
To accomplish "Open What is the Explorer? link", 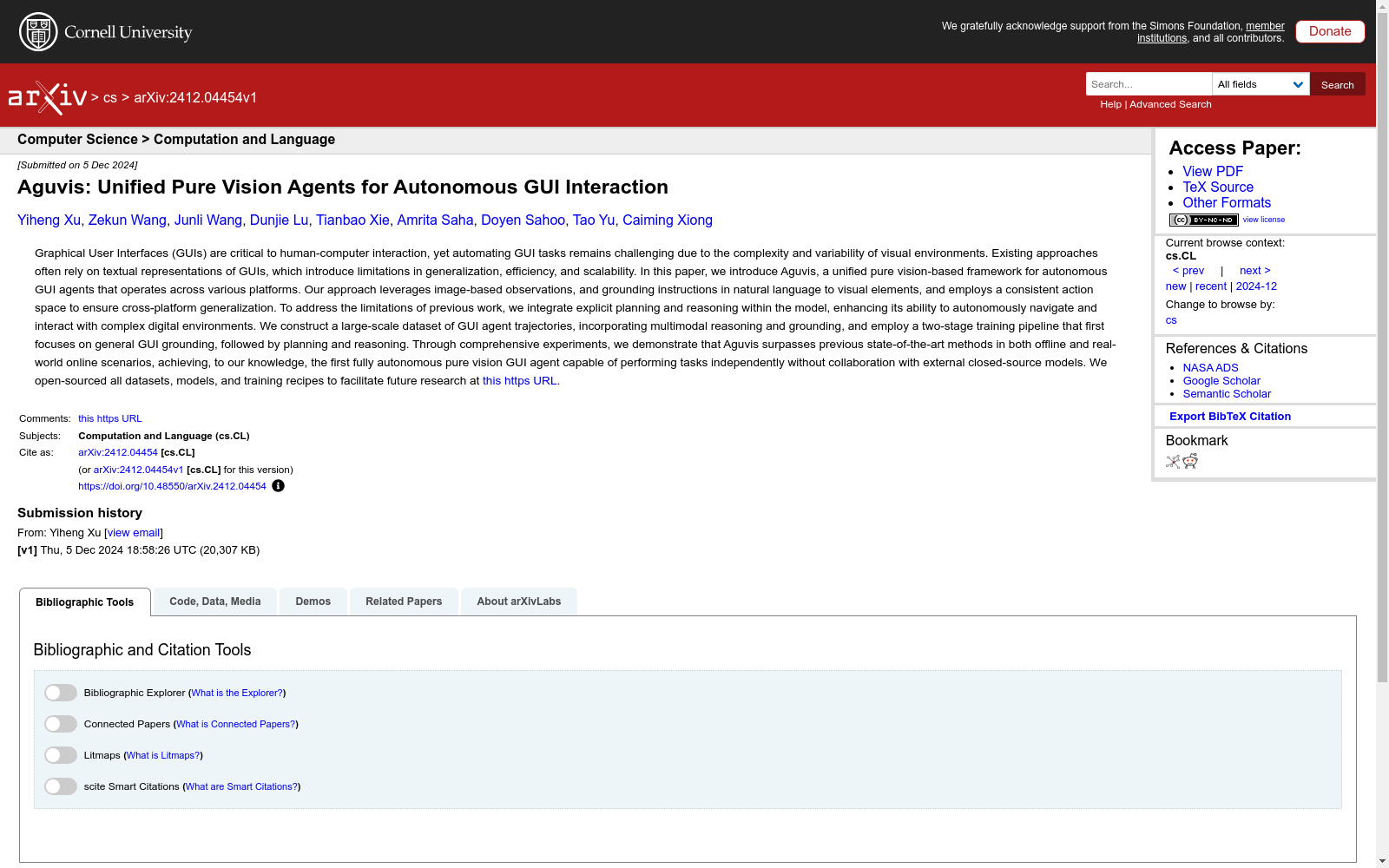I will coord(237,693).
